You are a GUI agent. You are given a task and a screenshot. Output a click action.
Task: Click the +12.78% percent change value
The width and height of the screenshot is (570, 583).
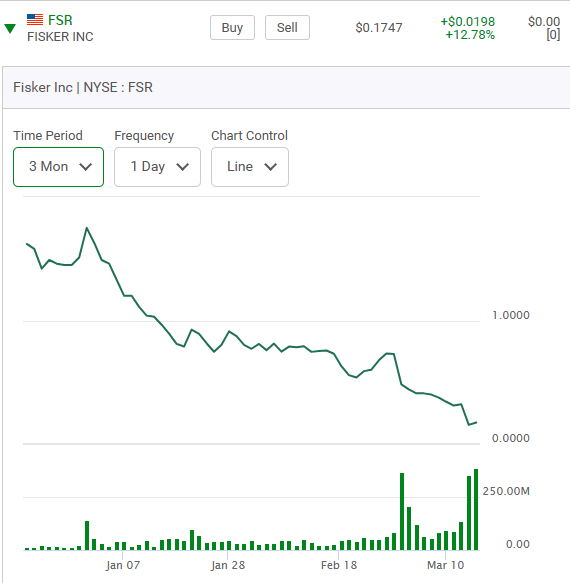click(x=470, y=35)
